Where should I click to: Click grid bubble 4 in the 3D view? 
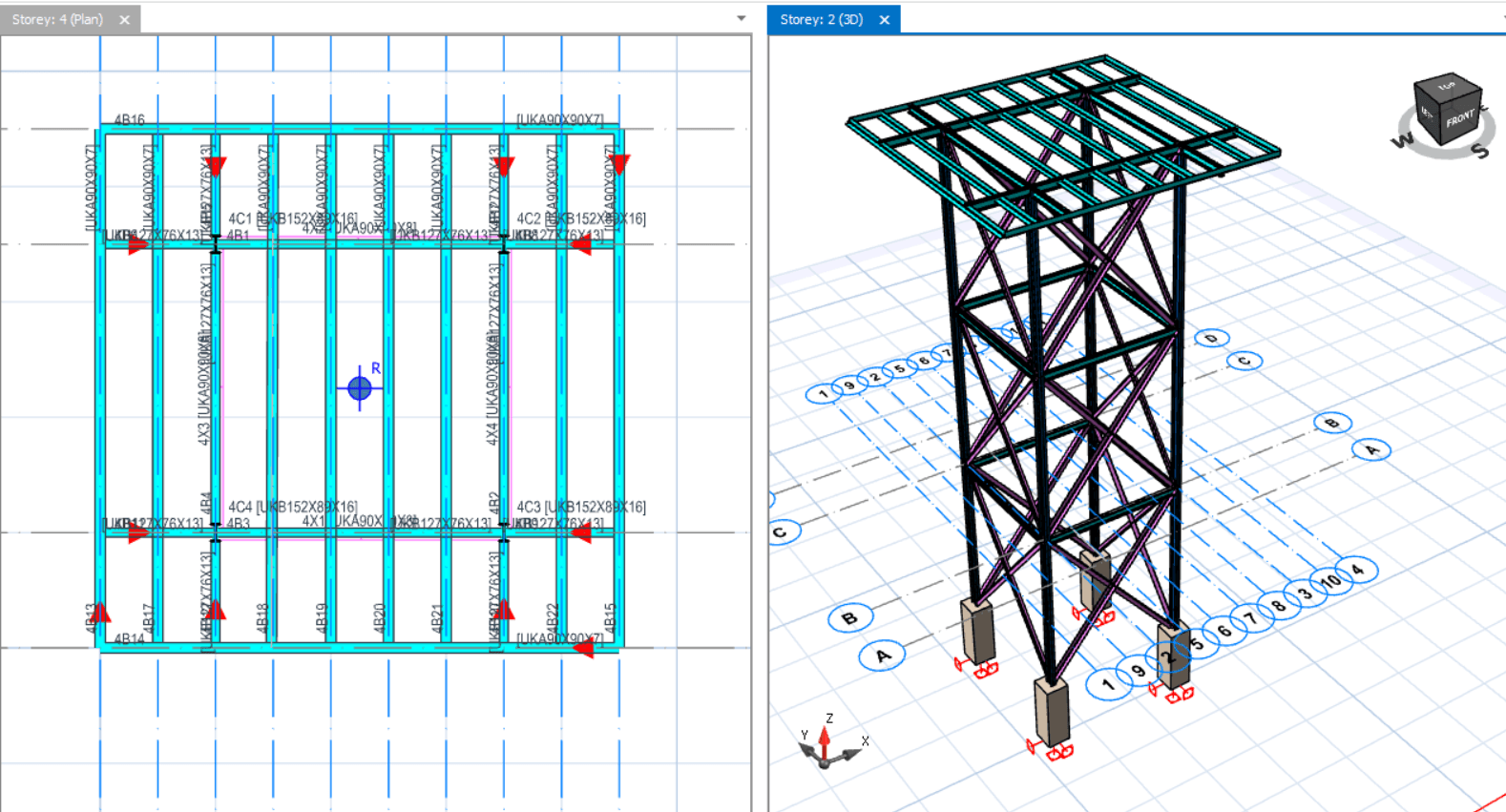pyautogui.click(x=1358, y=570)
